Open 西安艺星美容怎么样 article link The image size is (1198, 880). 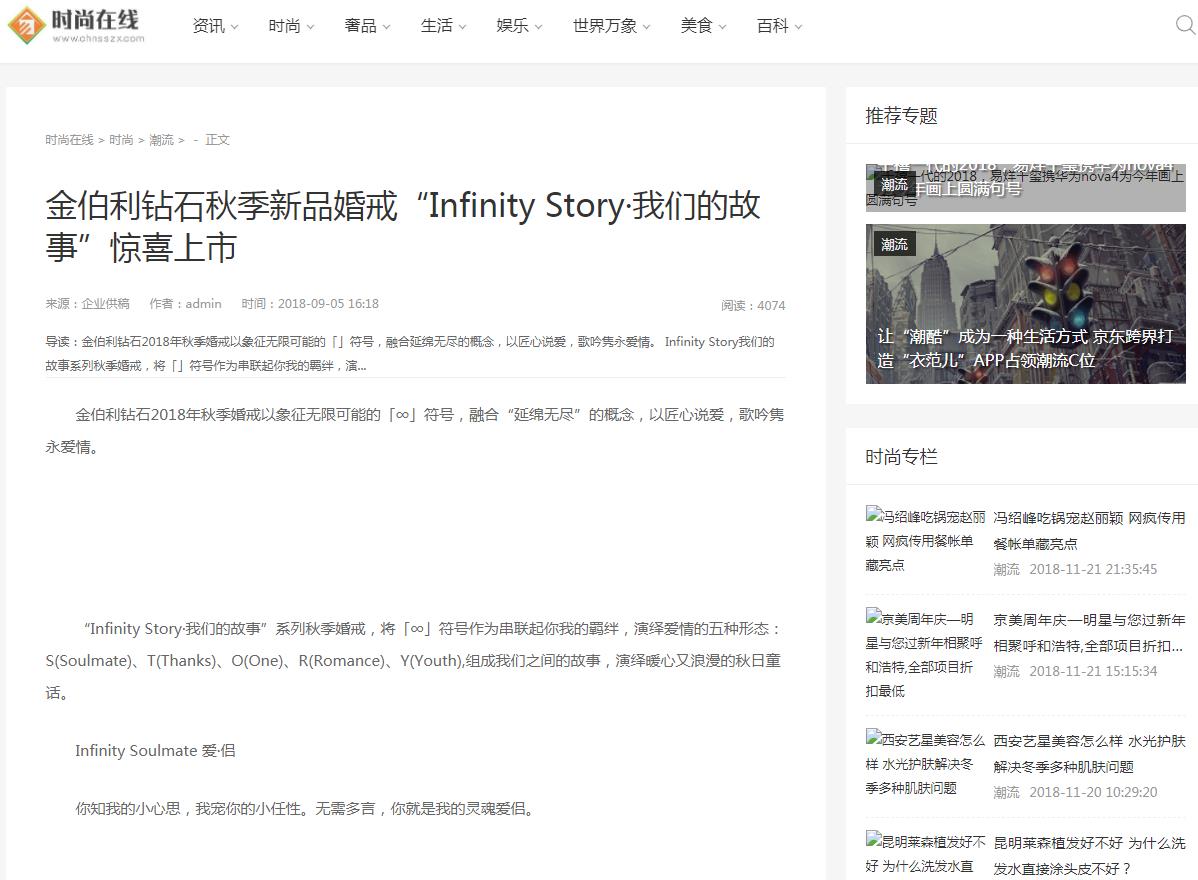1090,753
